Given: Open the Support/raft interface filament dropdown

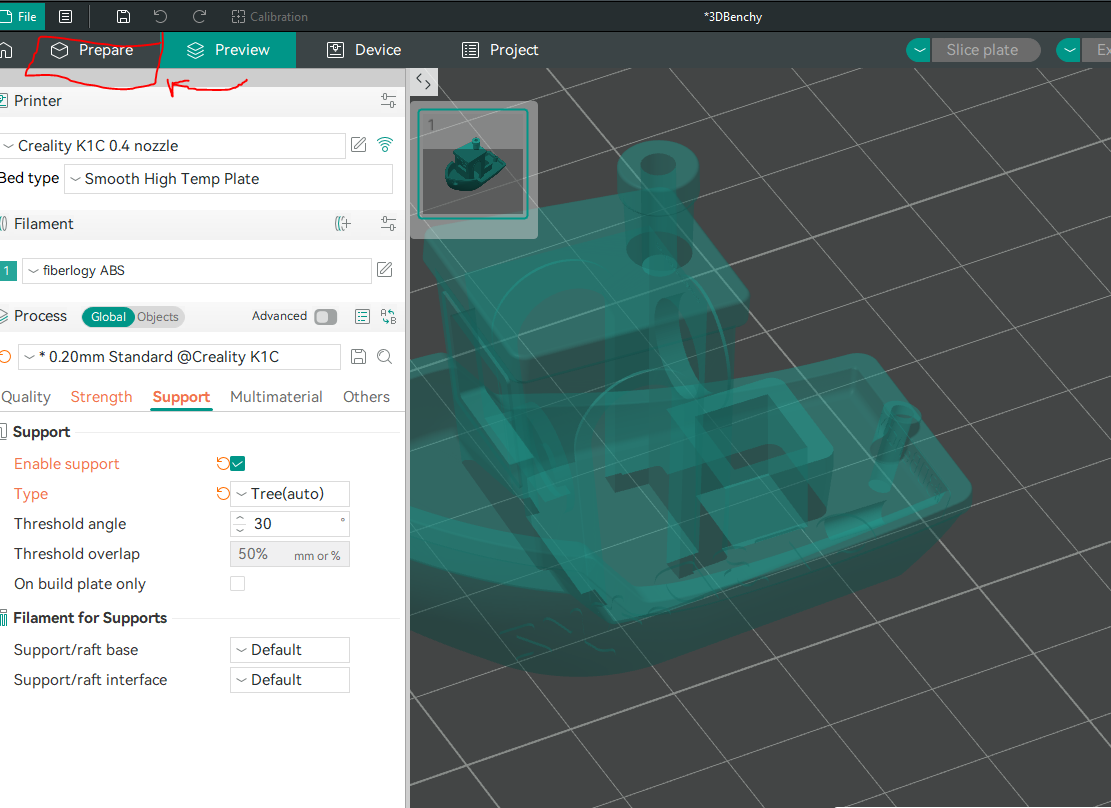Looking at the screenshot, I should coord(290,680).
